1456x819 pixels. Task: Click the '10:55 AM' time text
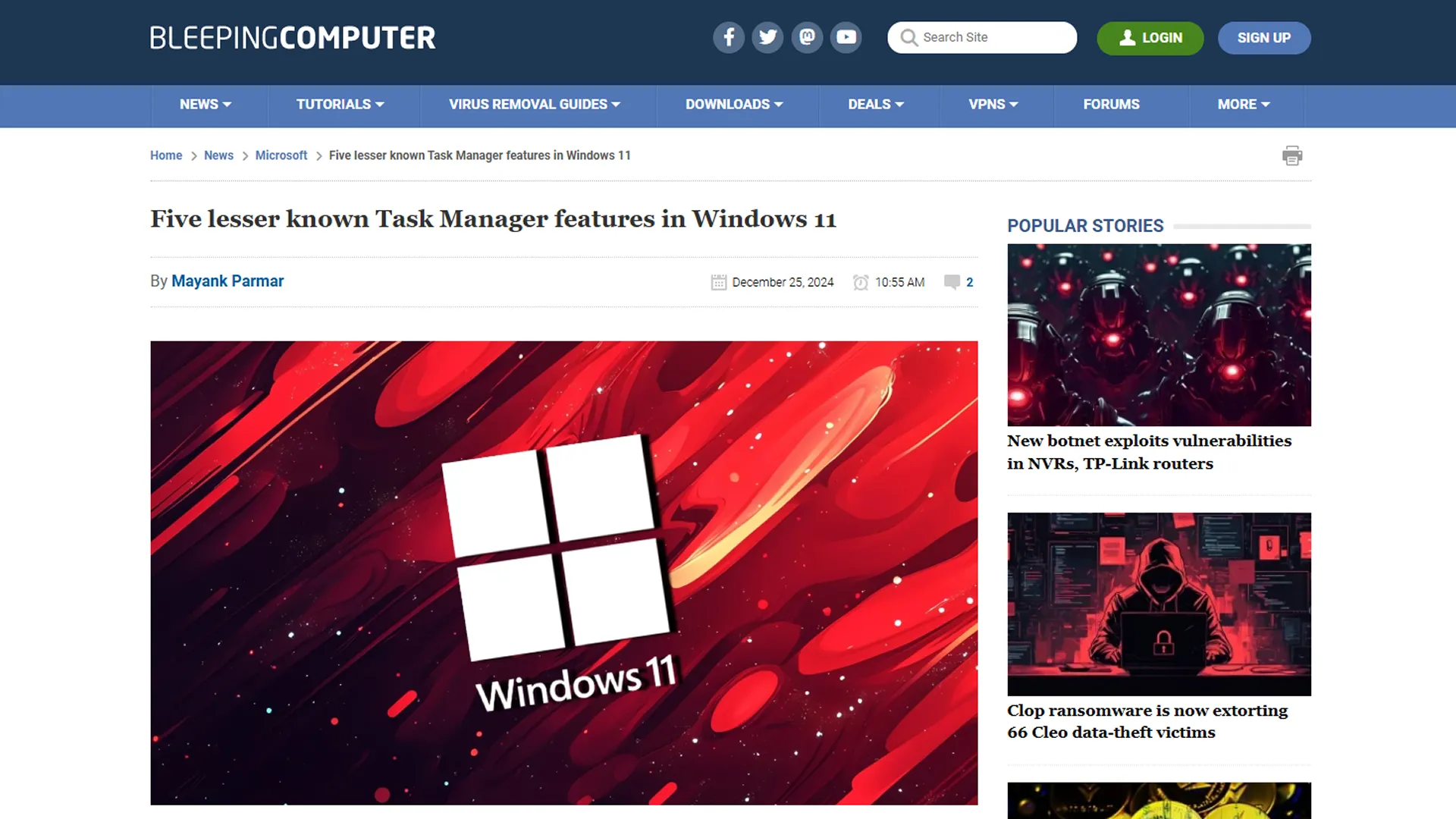pyautogui.click(x=899, y=282)
